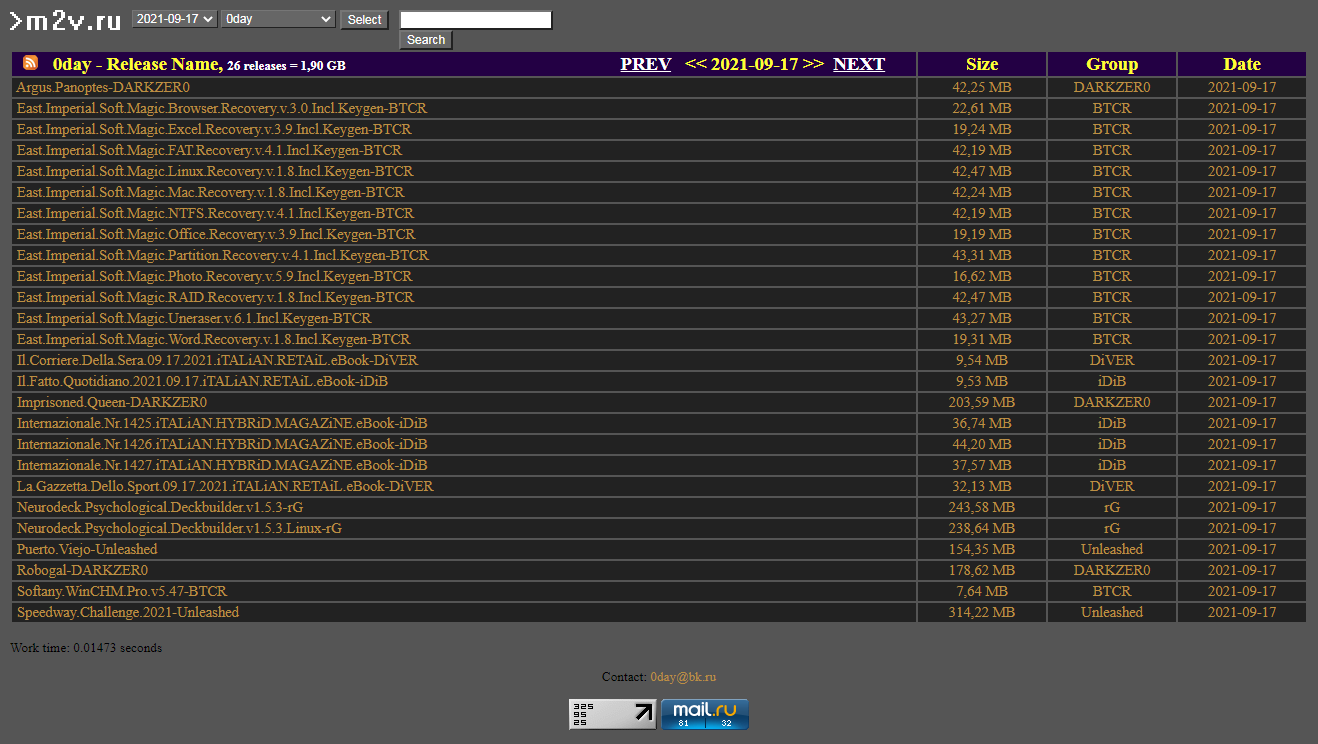1318x744 pixels.
Task: Open the Il.Fatto.Quotidiano eBook release
Action: point(202,381)
